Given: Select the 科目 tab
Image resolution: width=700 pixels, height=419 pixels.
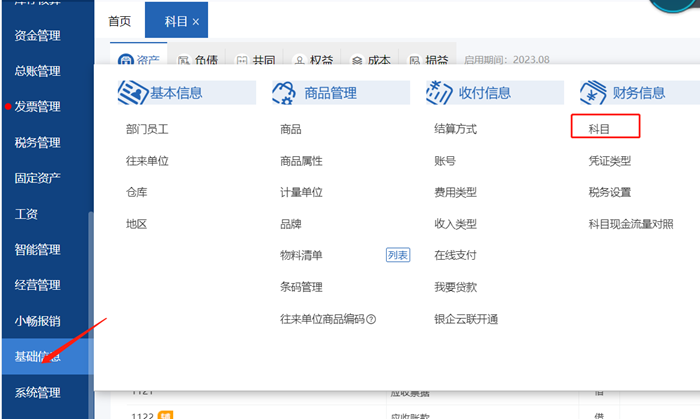Looking at the screenshot, I should (x=176, y=21).
